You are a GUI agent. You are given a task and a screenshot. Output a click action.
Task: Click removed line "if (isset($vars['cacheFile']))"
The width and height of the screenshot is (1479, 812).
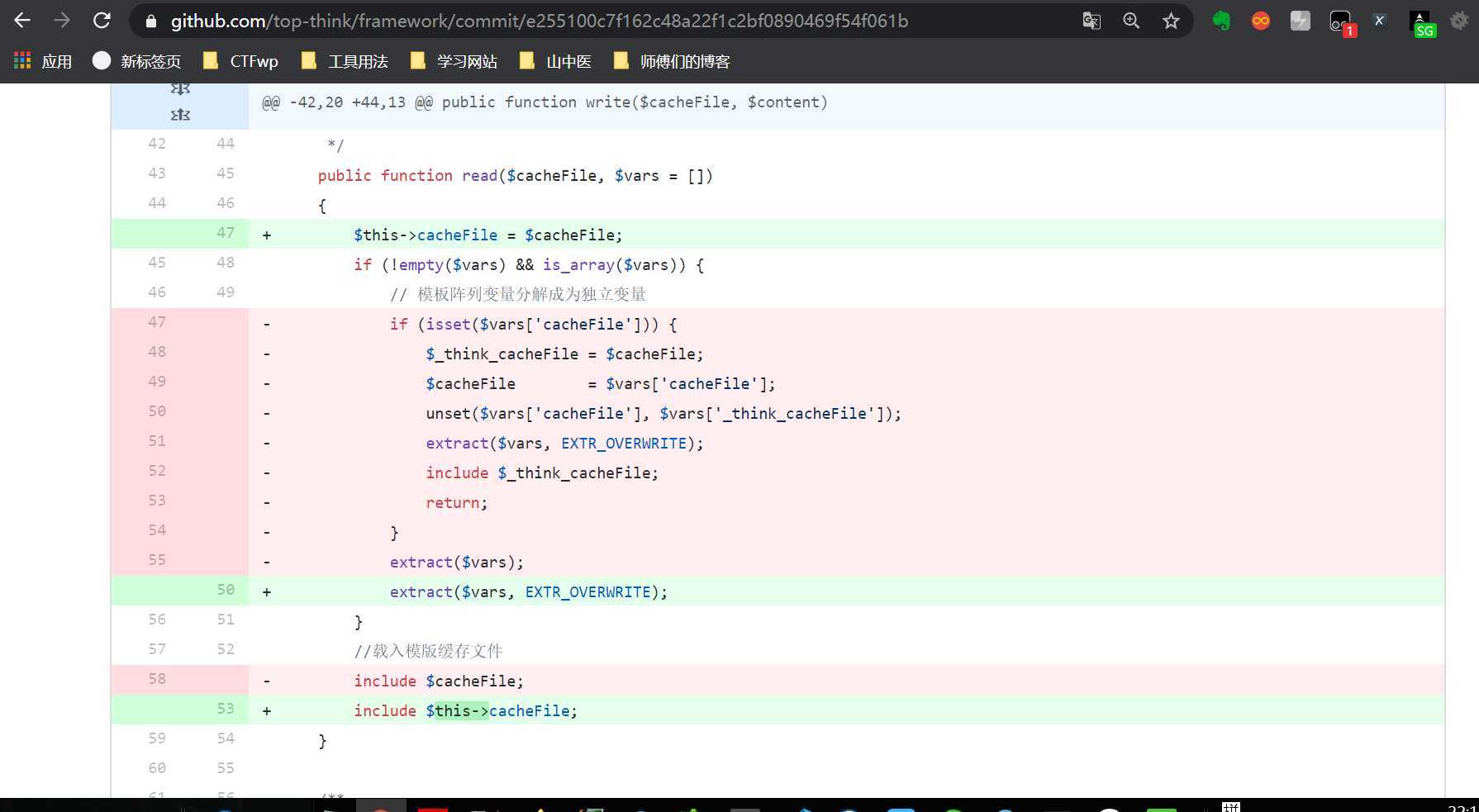(533, 324)
